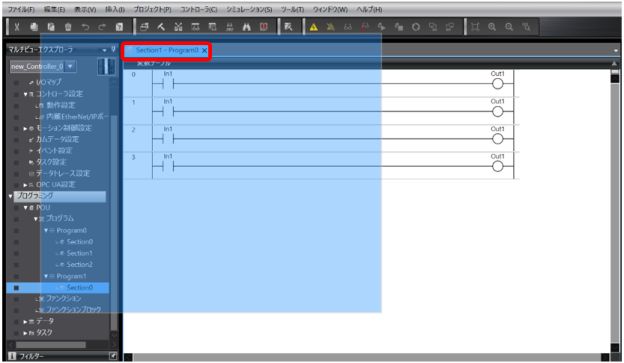
Task: Select ファンクション tree item
Action: 64,299
